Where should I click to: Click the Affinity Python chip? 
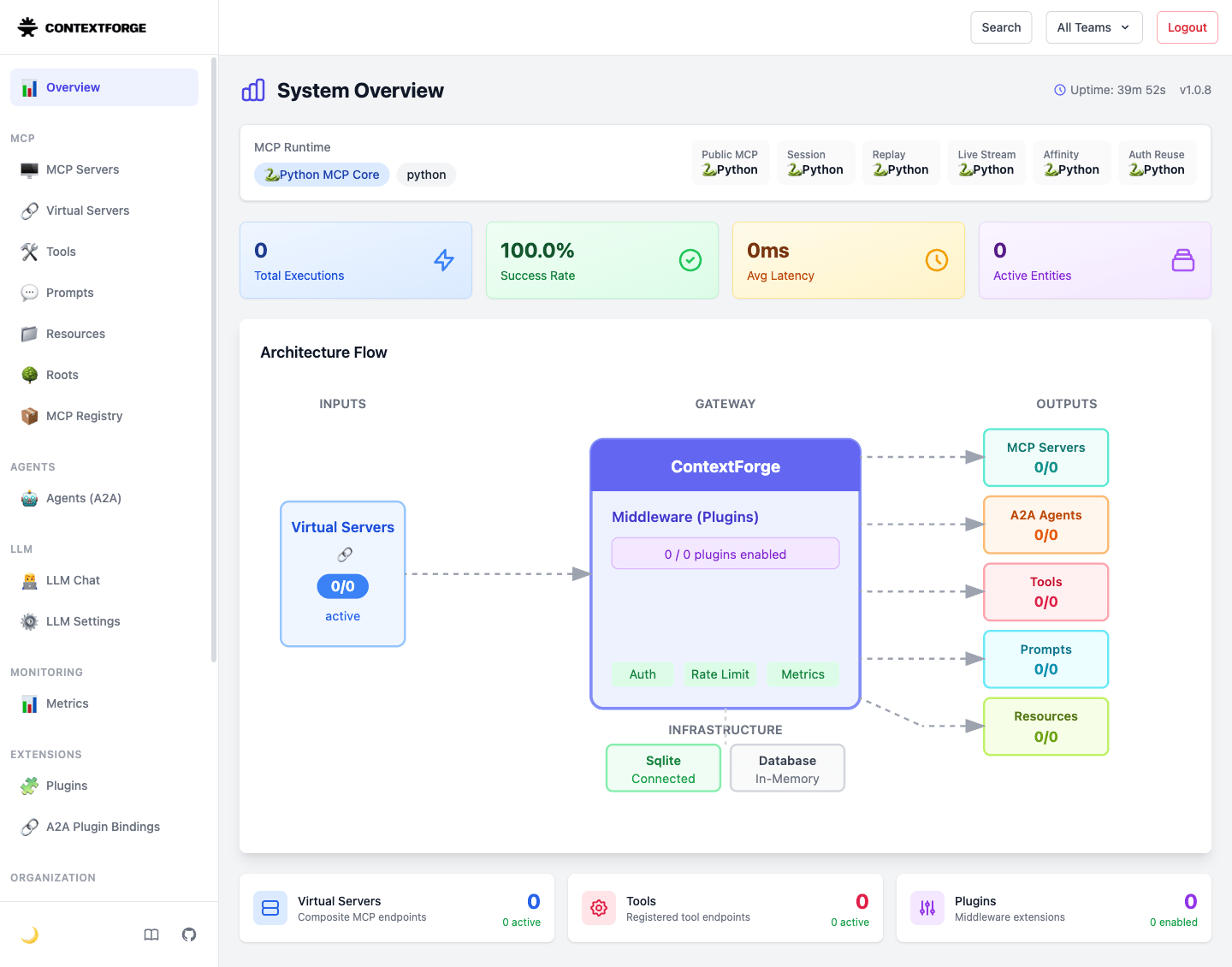(x=1072, y=162)
